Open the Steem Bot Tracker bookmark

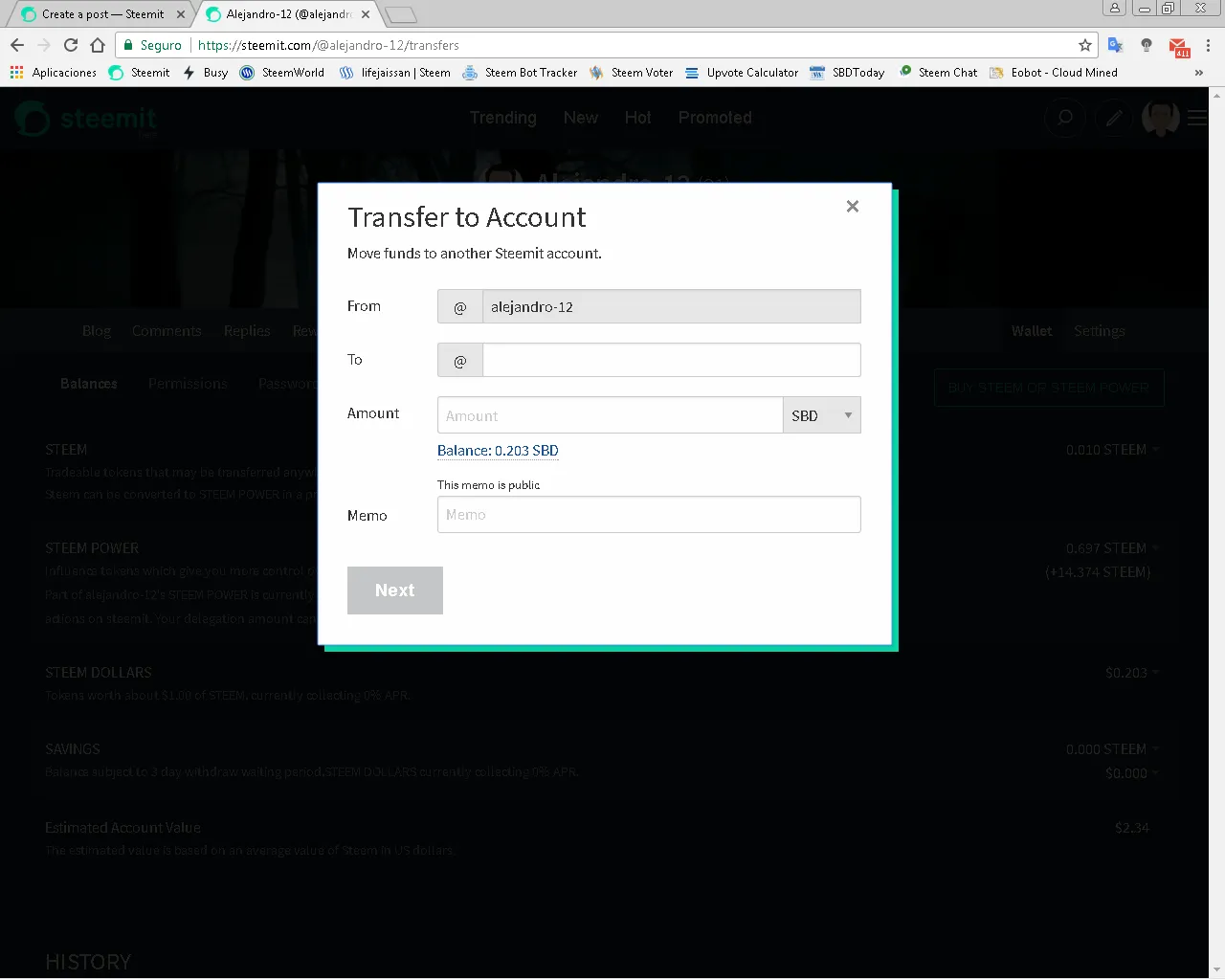520,73
